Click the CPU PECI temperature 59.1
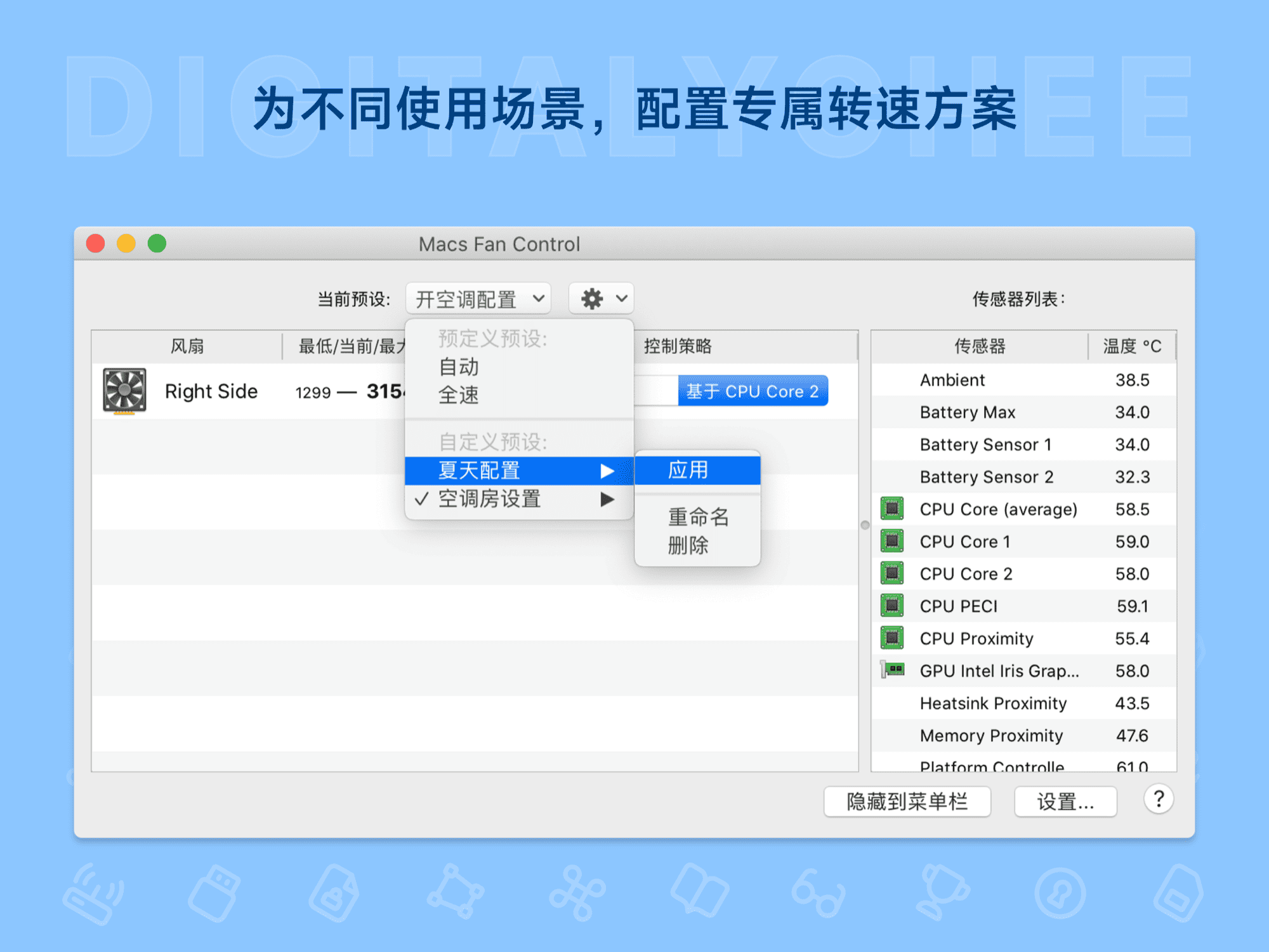Viewport: 1269px width, 952px height. pyautogui.click(x=1133, y=606)
